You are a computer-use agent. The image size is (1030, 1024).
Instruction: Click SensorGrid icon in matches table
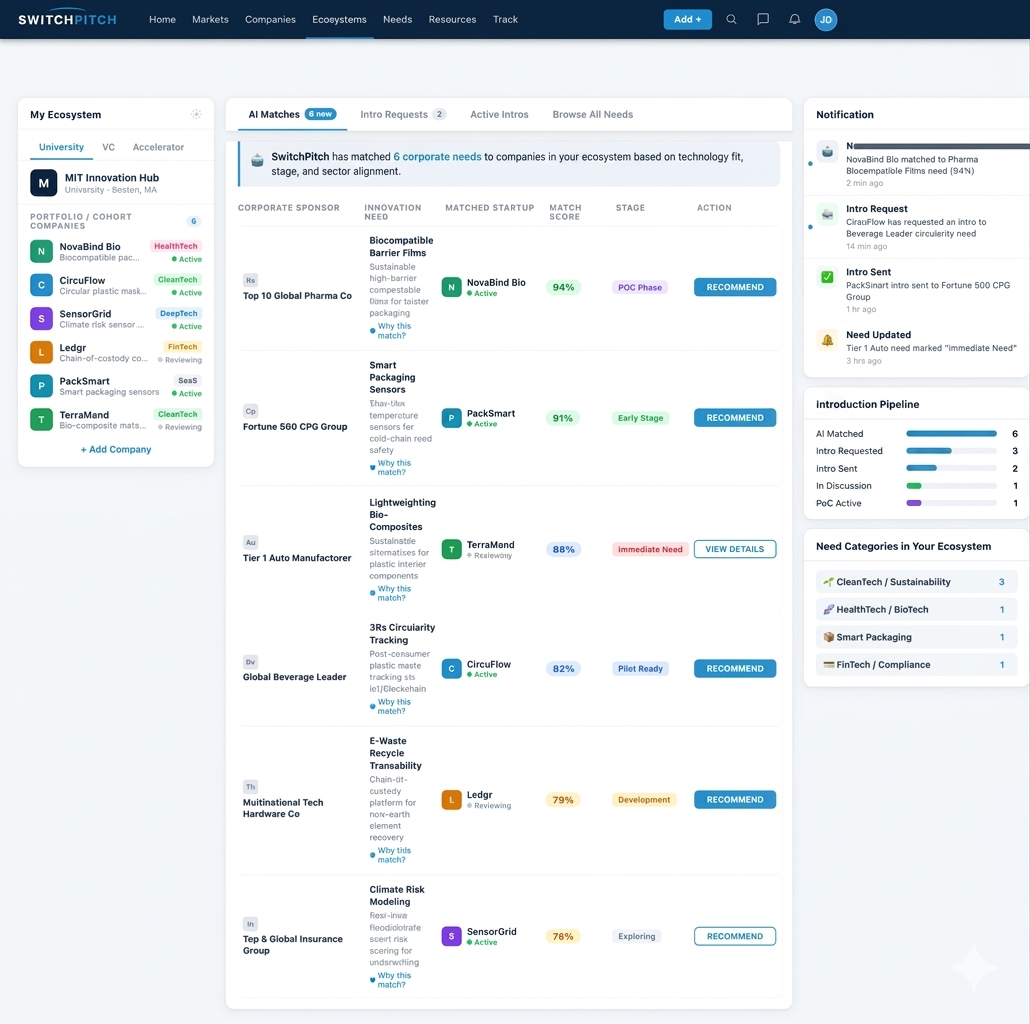(x=451, y=936)
